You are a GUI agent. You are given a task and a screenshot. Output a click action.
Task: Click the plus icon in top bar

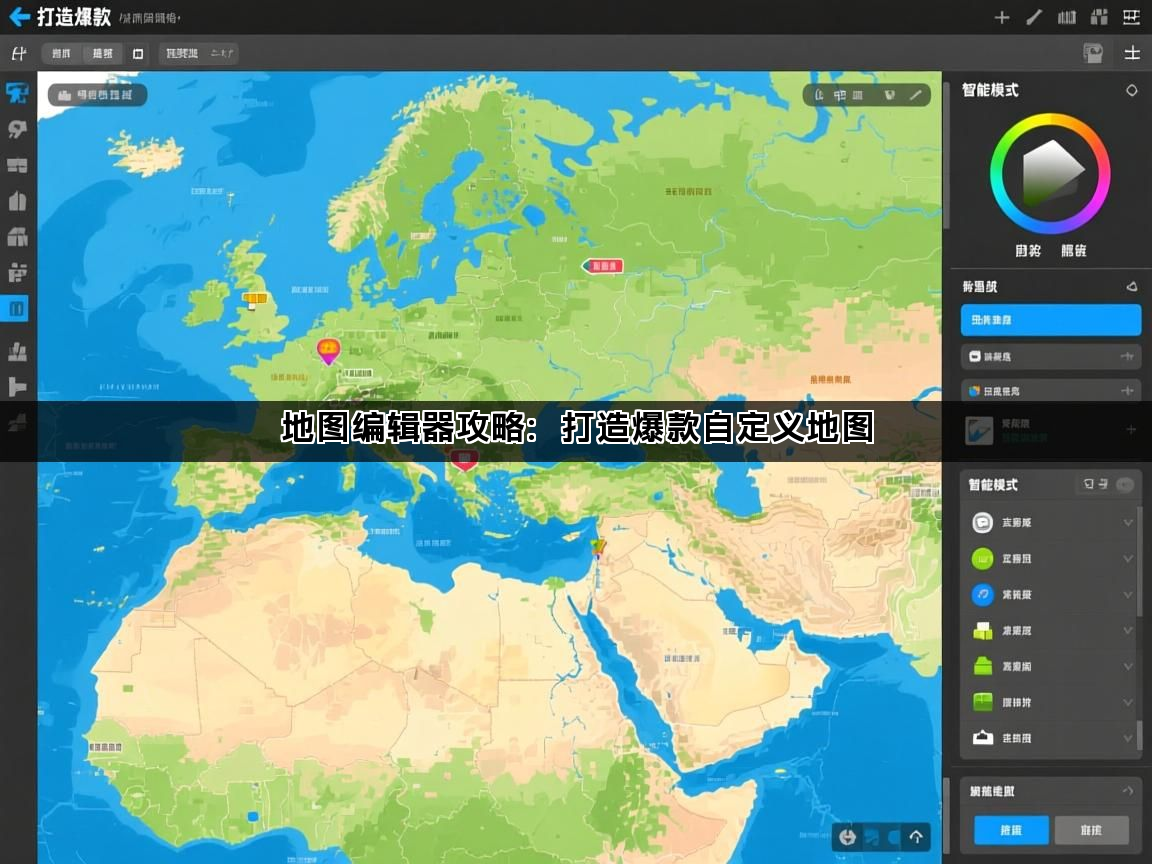point(1002,17)
